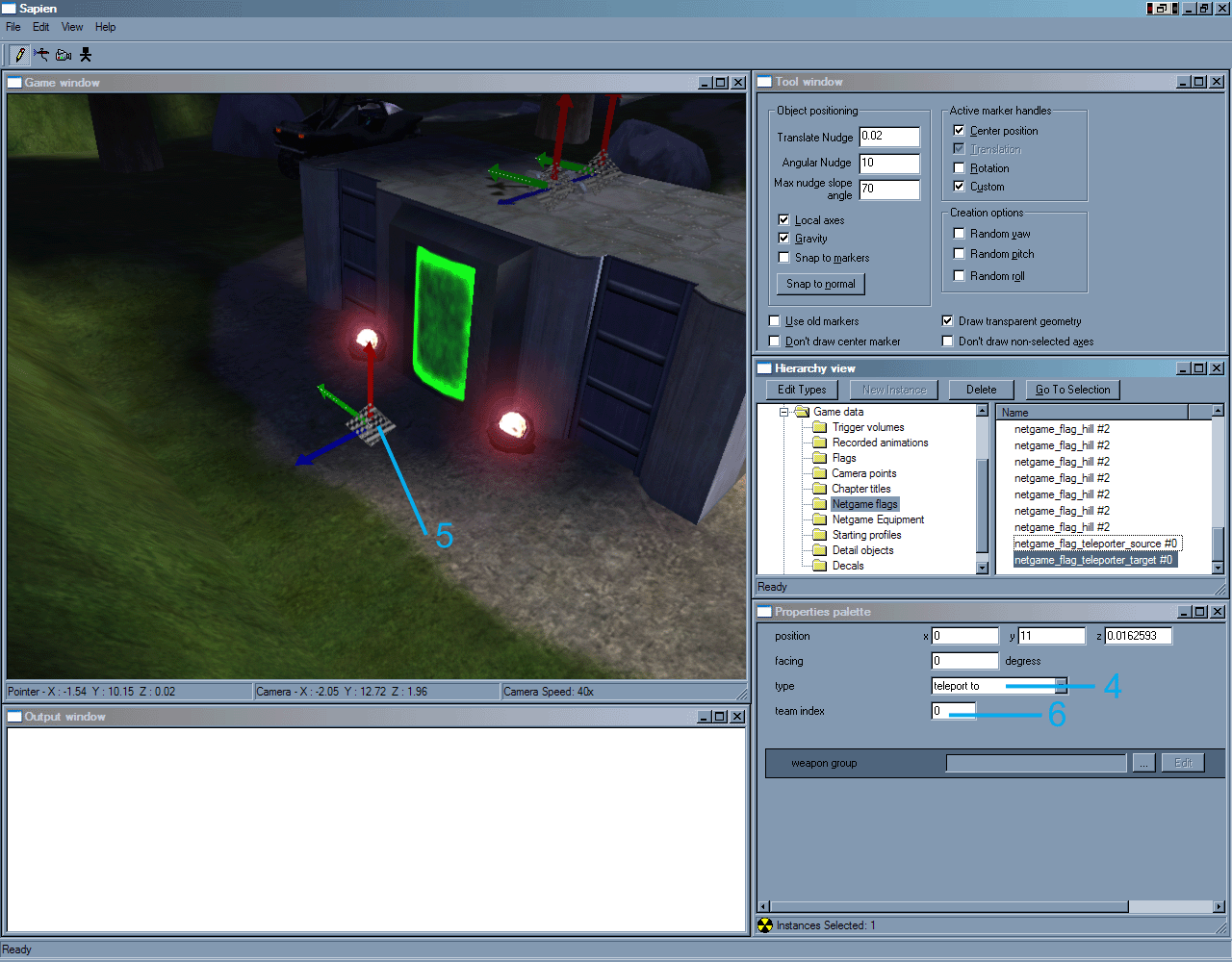Screen dimensions: 1232x962
Task: Click the team index input field
Action: click(x=954, y=711)
